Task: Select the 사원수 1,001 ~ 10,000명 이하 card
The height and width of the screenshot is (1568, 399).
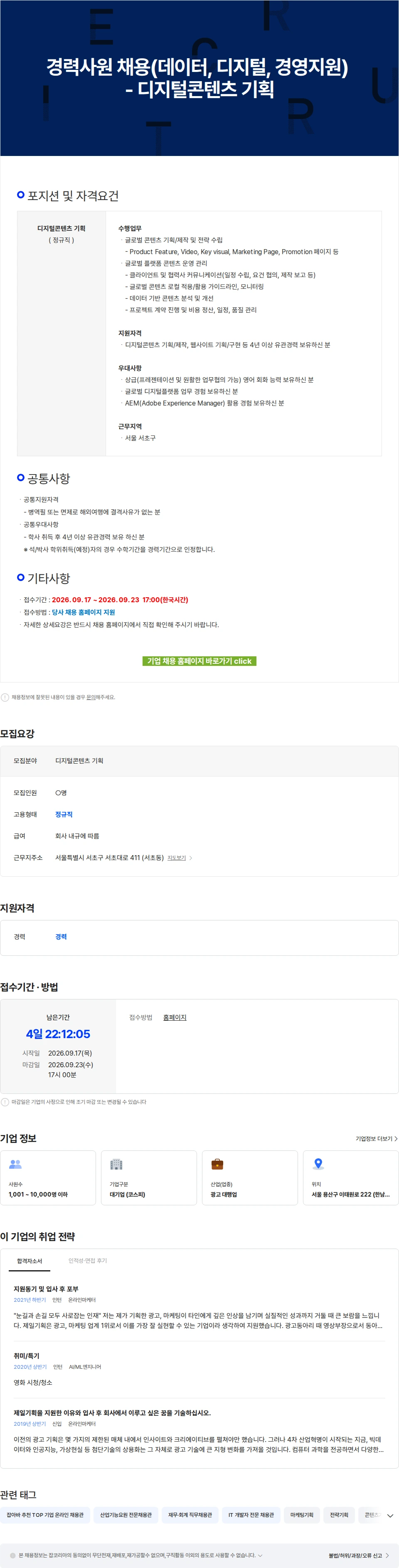Action: coord(48,1177)
